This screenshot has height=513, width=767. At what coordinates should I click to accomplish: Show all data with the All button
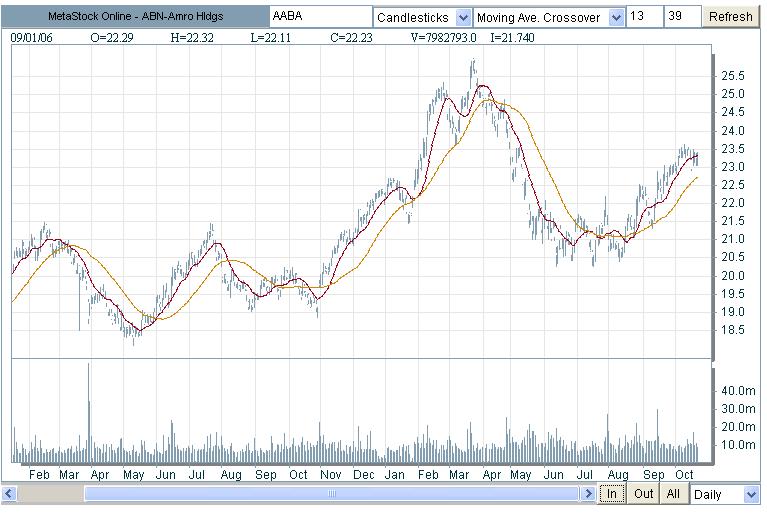[x=673, y=494]
